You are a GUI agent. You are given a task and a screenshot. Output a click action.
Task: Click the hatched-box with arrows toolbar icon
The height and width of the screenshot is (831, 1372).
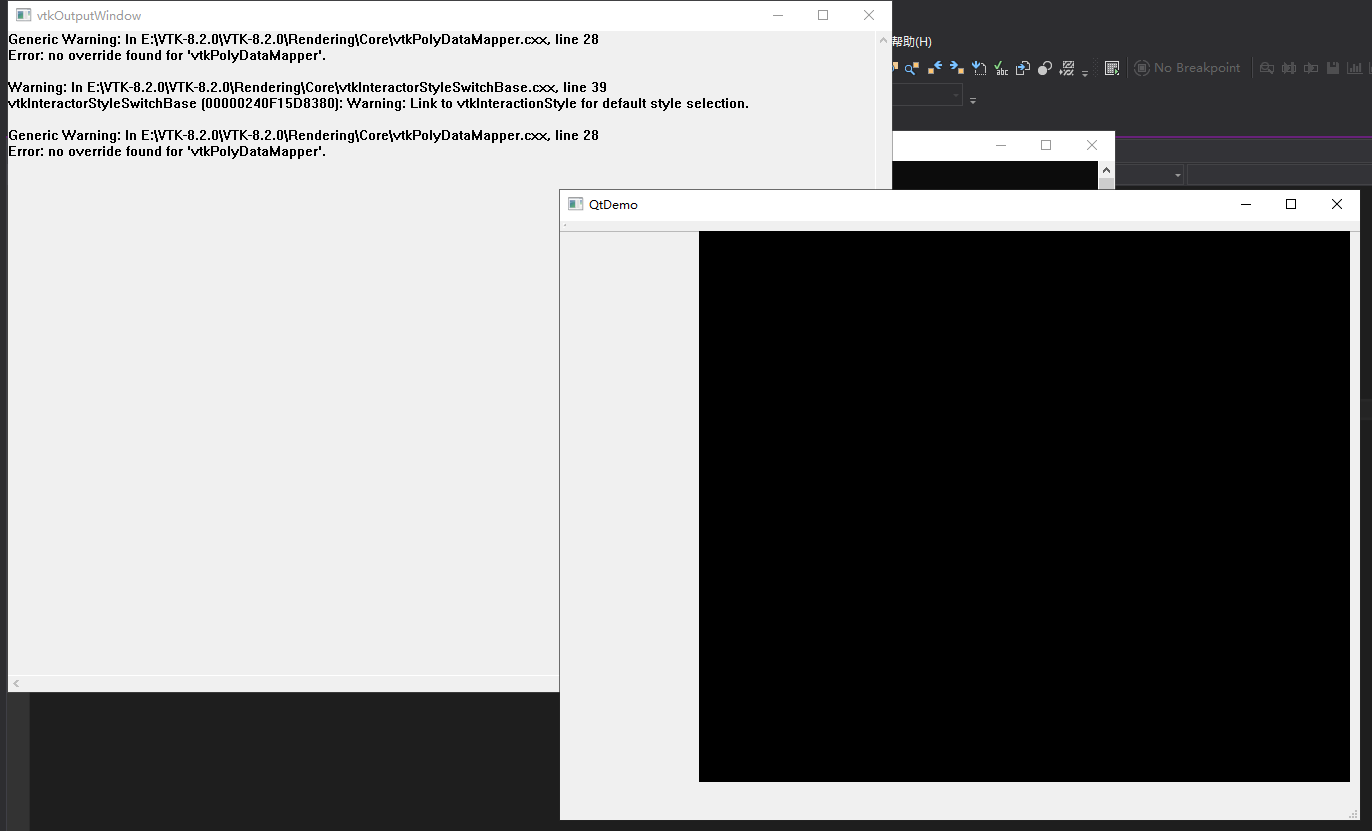coord(1067,68)
